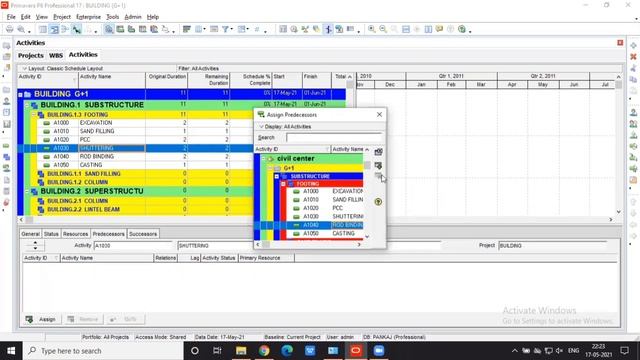Click the activity table horizontal scroll left arrow
The image size is (640, 360).
point(21,220)
